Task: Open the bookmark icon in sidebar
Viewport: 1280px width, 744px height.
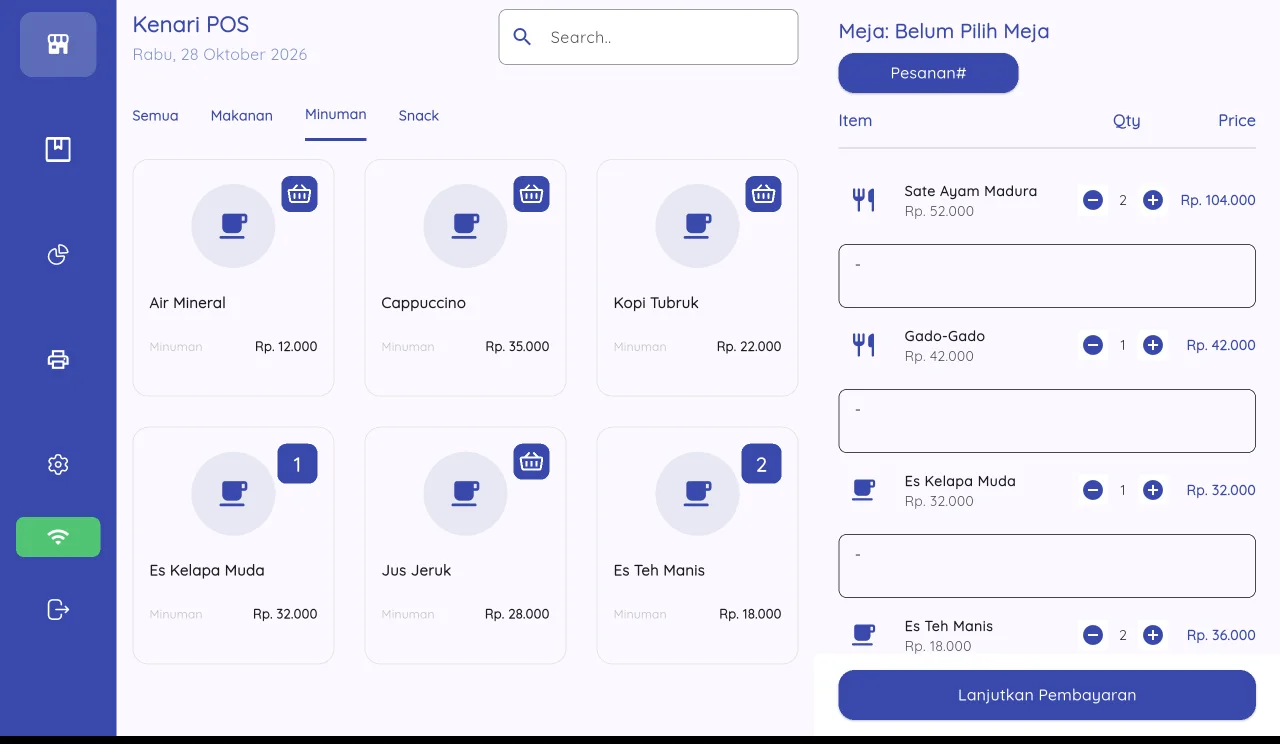Action: (58, 150)
